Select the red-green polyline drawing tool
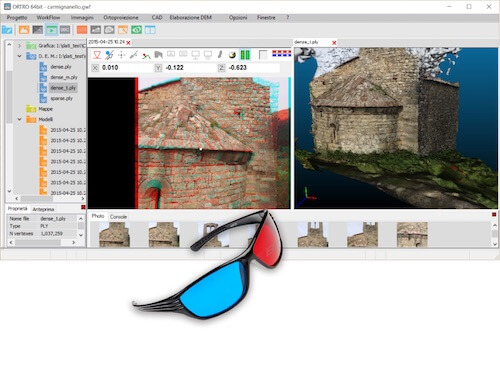Screen dimensions: 500x374 [146, 55]
